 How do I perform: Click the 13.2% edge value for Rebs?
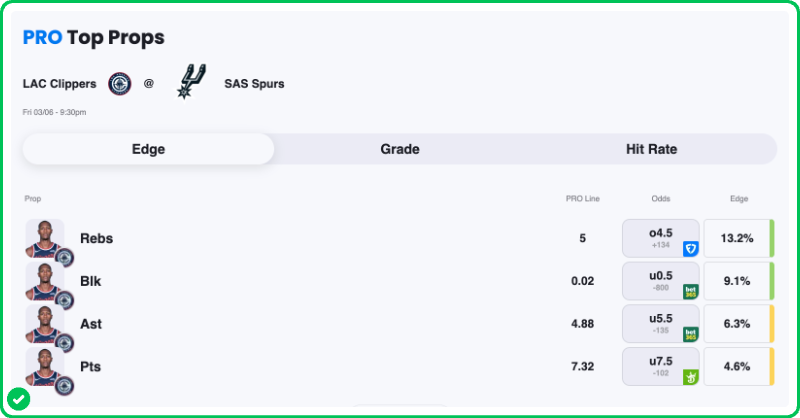click(x=736, y=239)
